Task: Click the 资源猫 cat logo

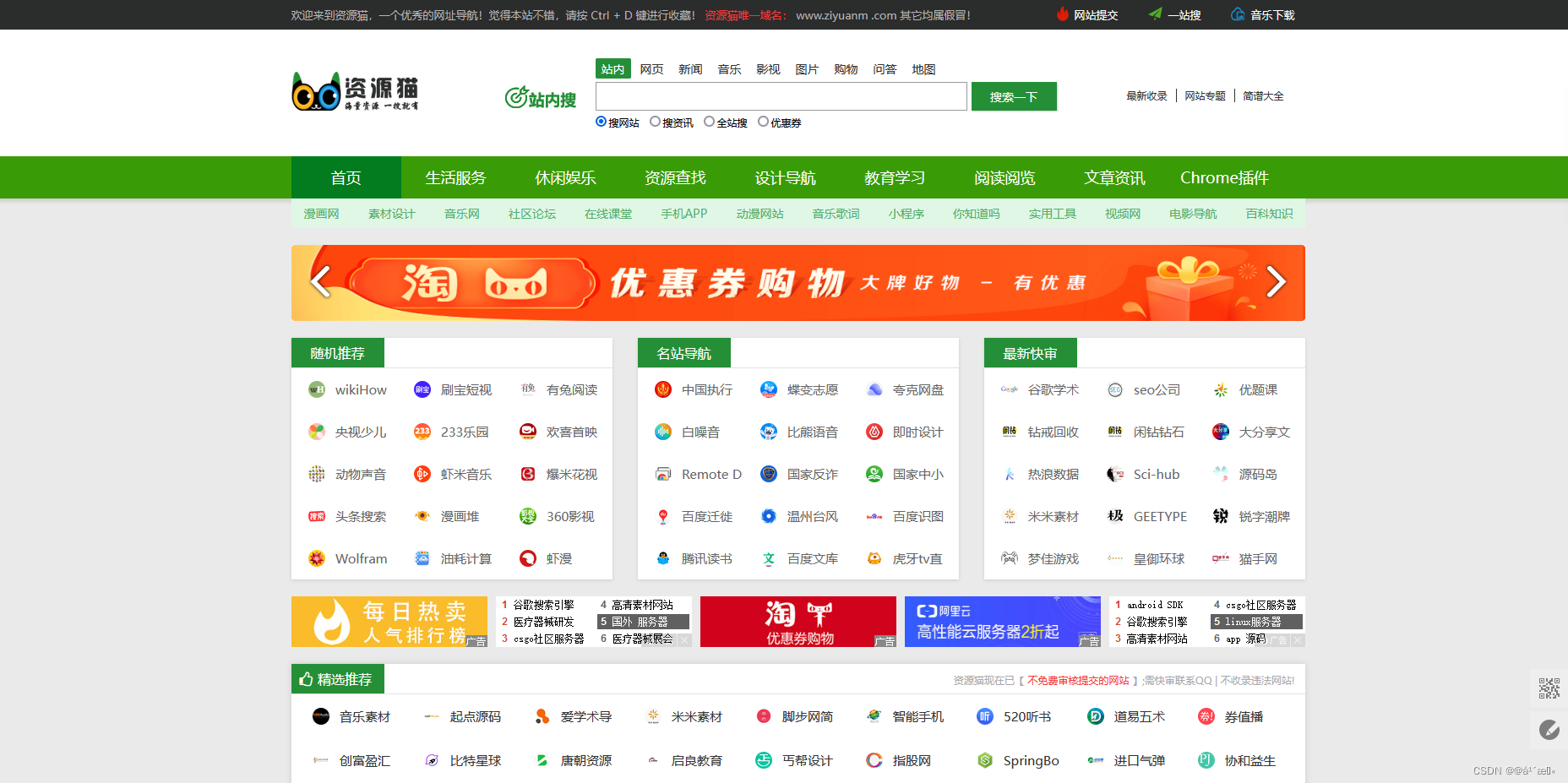Action: [355, 92]
